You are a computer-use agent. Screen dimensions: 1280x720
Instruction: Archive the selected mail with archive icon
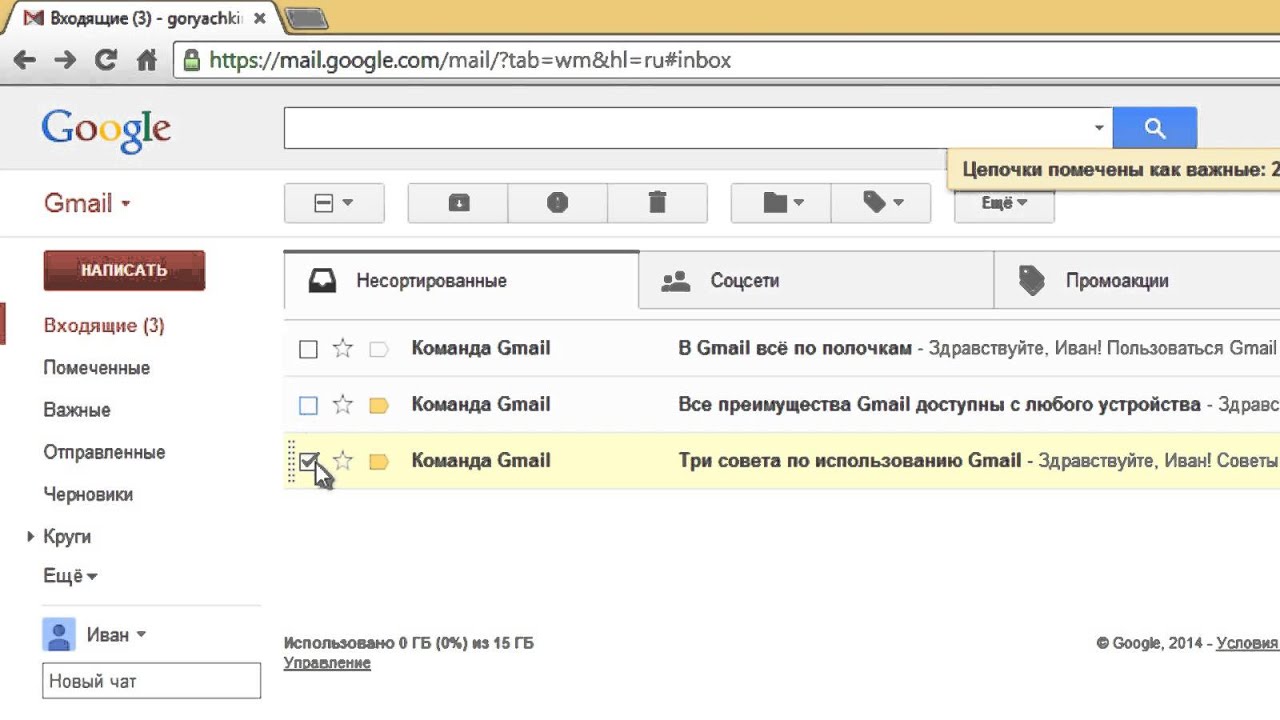pyautogui.click(x=458, y=203)
